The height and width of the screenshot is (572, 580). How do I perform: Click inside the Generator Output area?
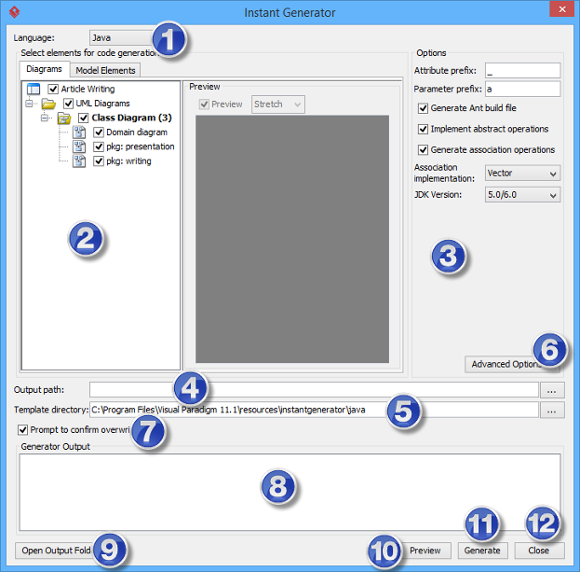tap(290, 492)
